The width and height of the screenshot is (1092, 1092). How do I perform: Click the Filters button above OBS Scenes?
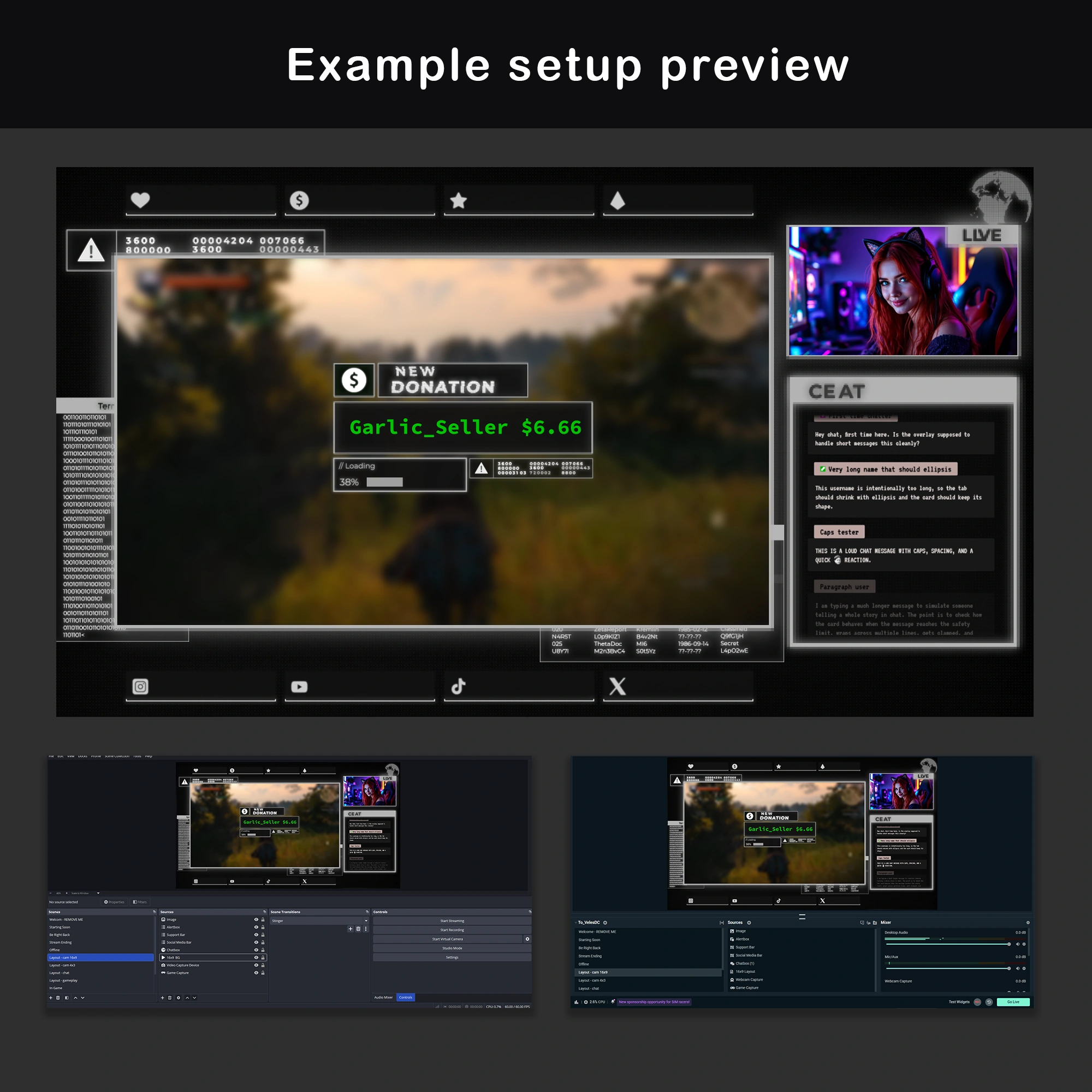coord(140,902)
